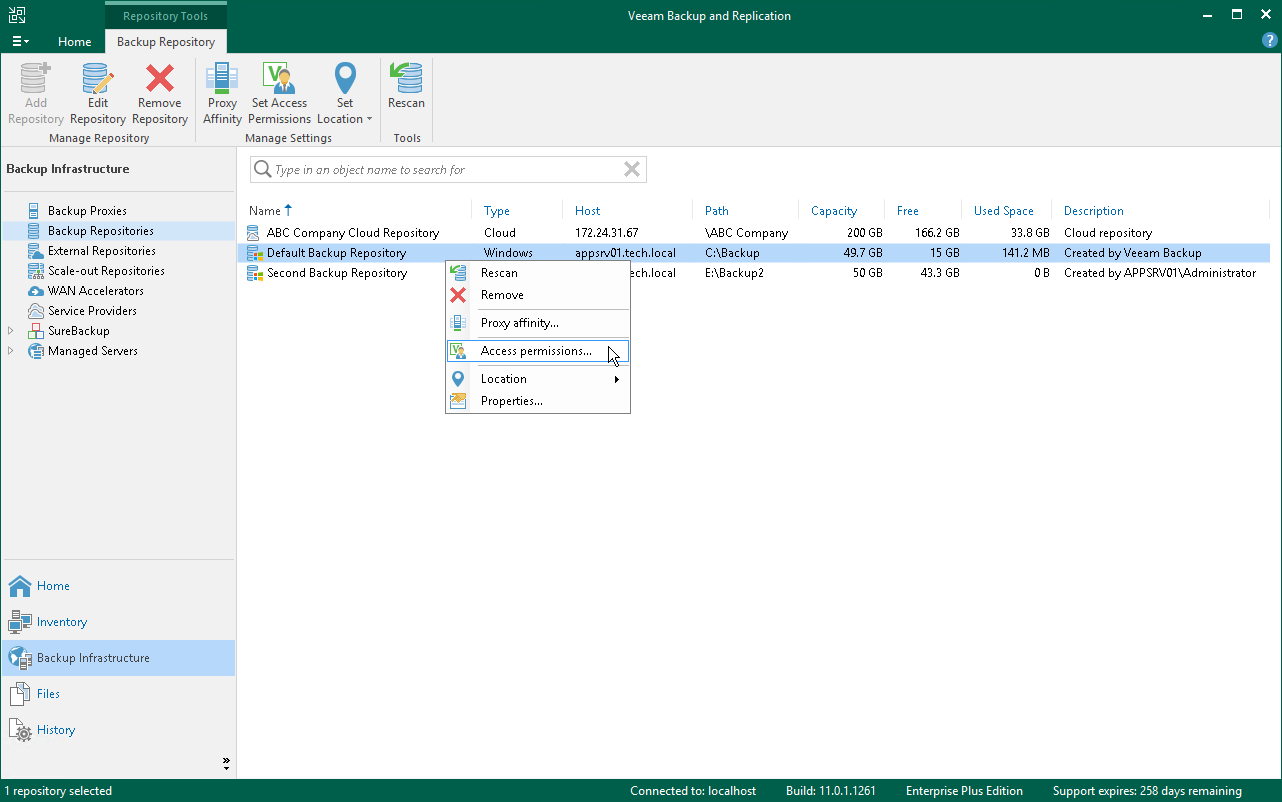Click the object name search field
The width and height of the screenshot is (1282, 802).
click(x=448, y=170)
